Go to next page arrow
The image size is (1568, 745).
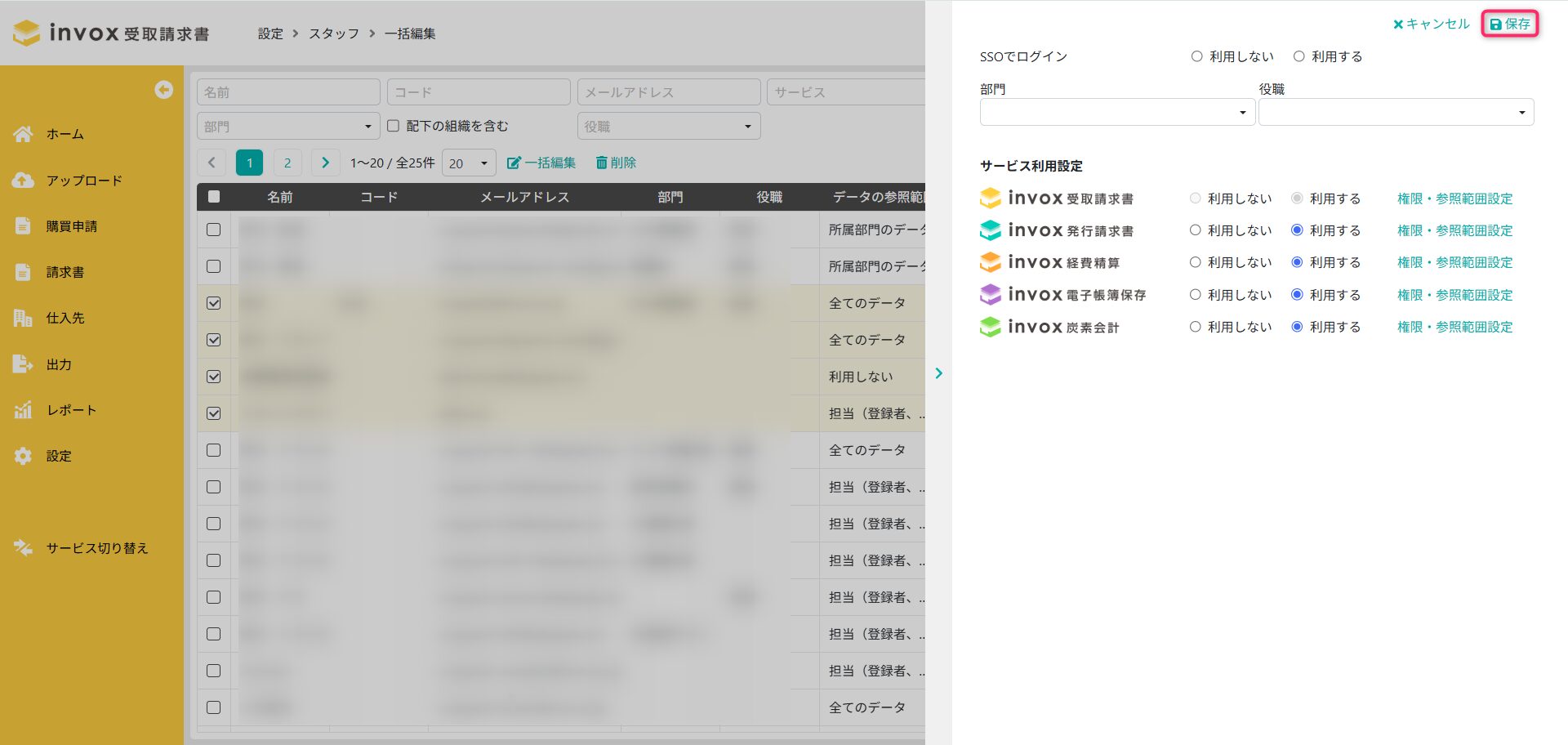(x=325, y=163)
